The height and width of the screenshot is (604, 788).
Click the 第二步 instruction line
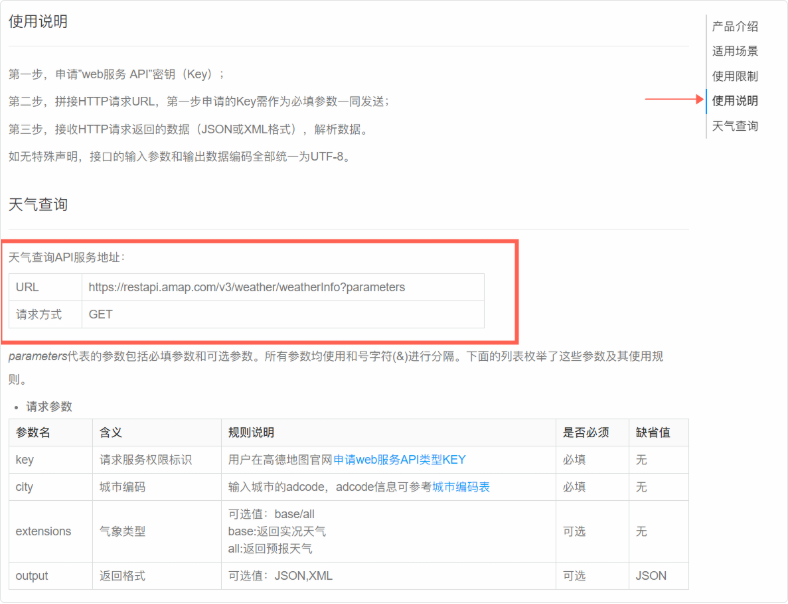[x=199, y=102]
